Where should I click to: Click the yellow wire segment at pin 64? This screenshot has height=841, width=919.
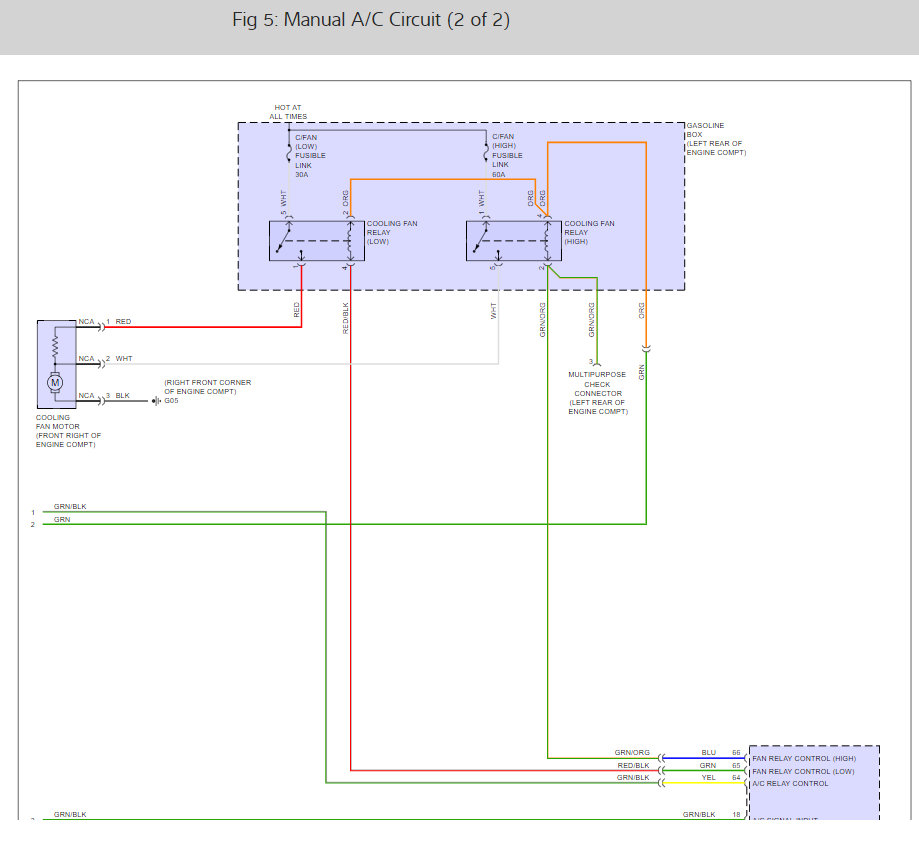pyautogui.click(x=703, y=783)
